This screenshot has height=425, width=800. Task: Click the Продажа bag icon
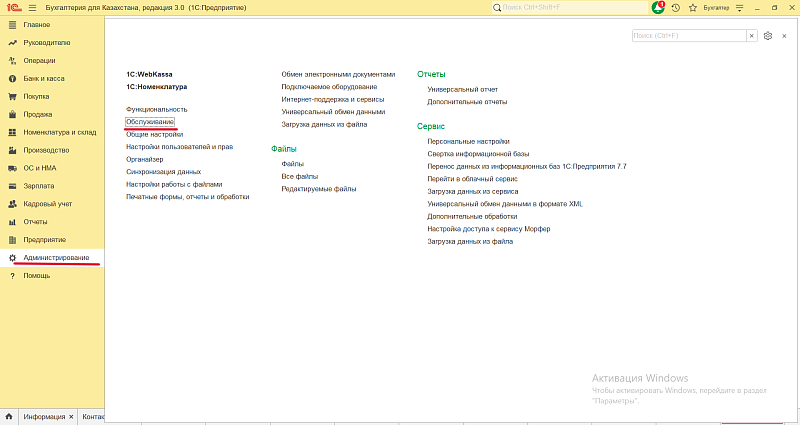pos(12,114)
